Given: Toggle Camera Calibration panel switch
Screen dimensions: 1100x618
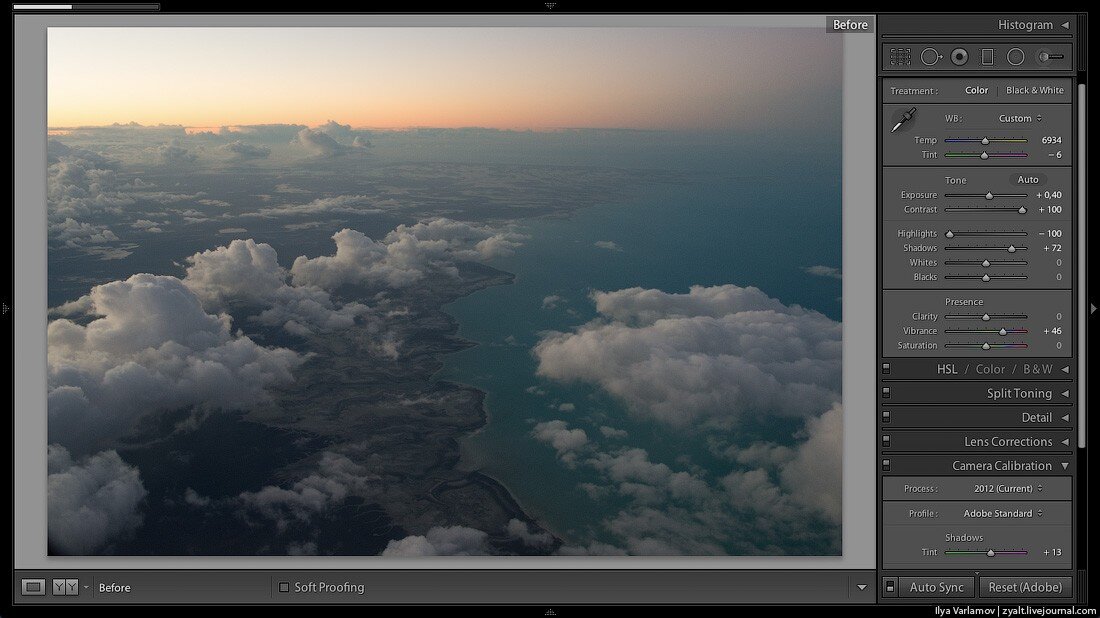Looking at the screenshot, I should click(x=886, y=465).
